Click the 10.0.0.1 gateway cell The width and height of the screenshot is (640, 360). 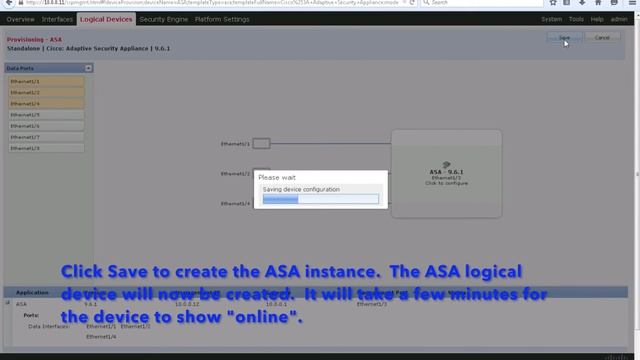pyautogui.click(x=276, y=304)
